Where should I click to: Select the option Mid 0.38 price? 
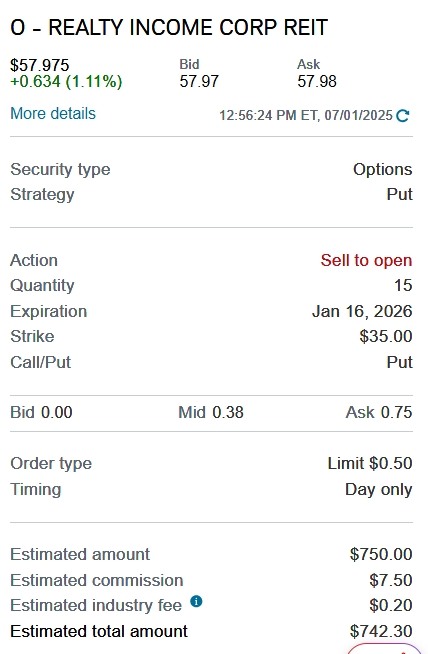point(211,413)
